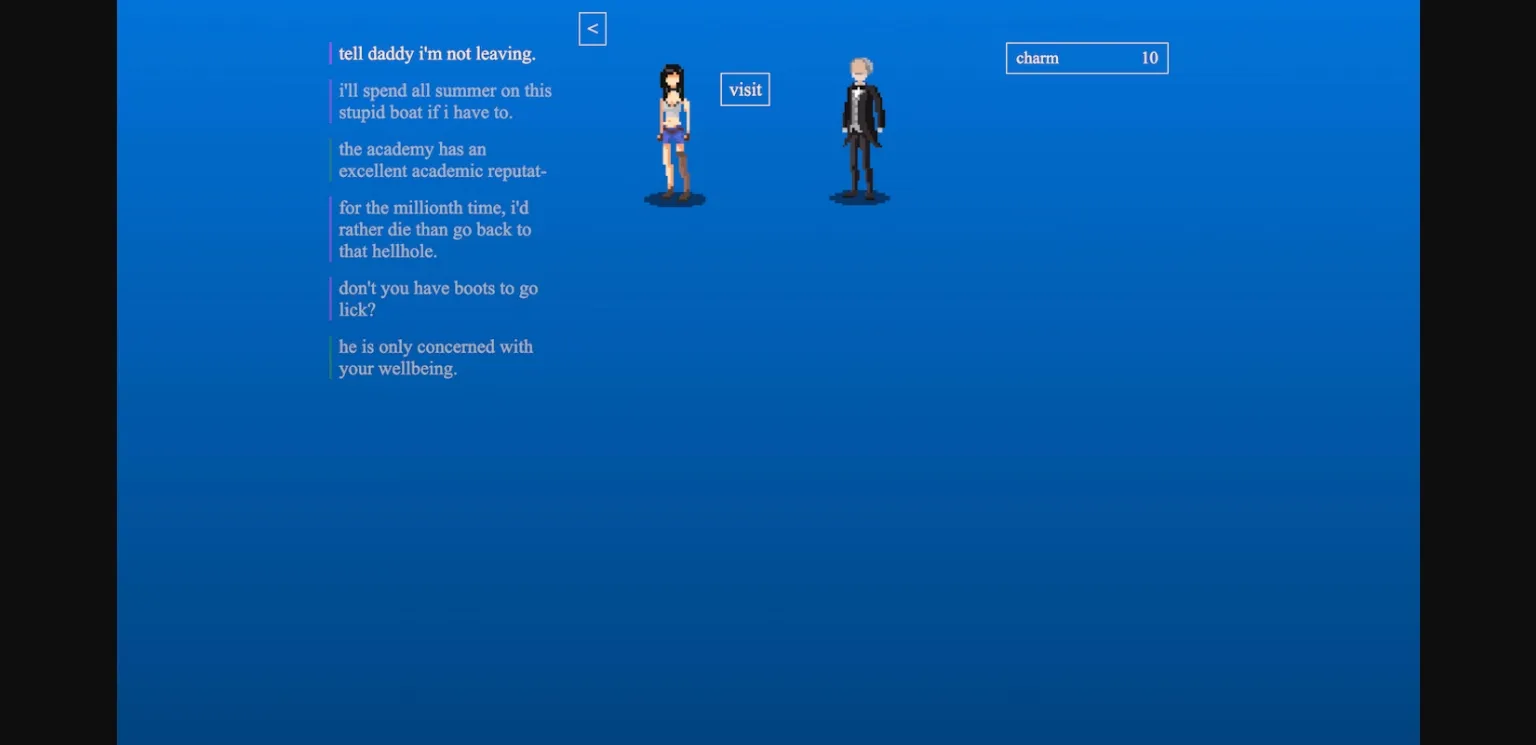Click the charm value of 10
This screenshot has height=745, width=1536.
tap(1149, 58)
